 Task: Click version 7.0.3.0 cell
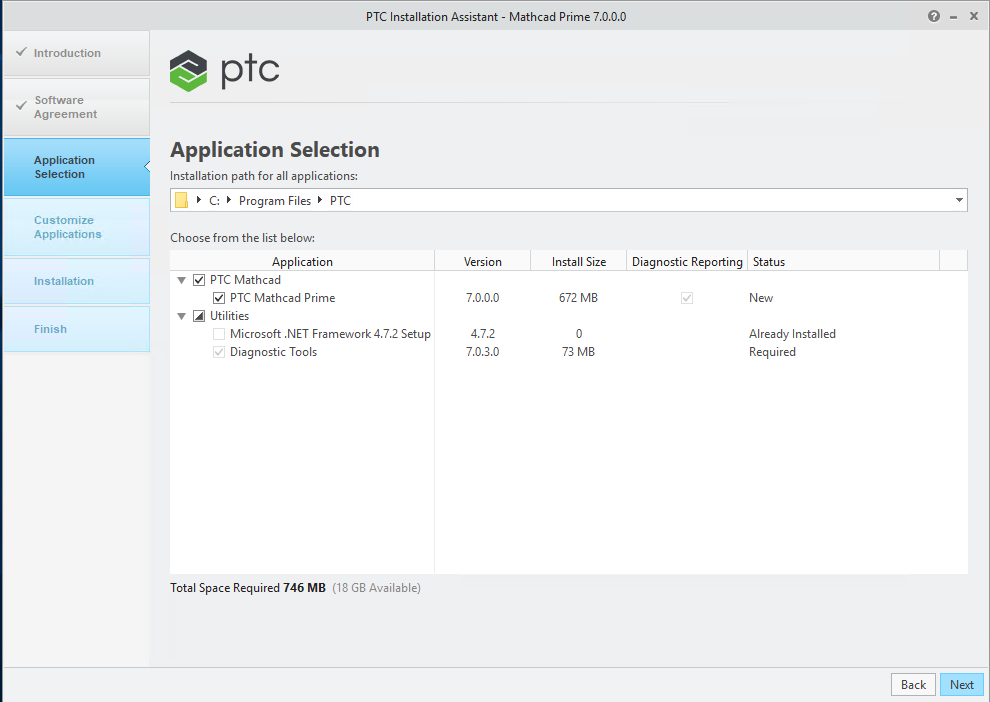[482, 352]
